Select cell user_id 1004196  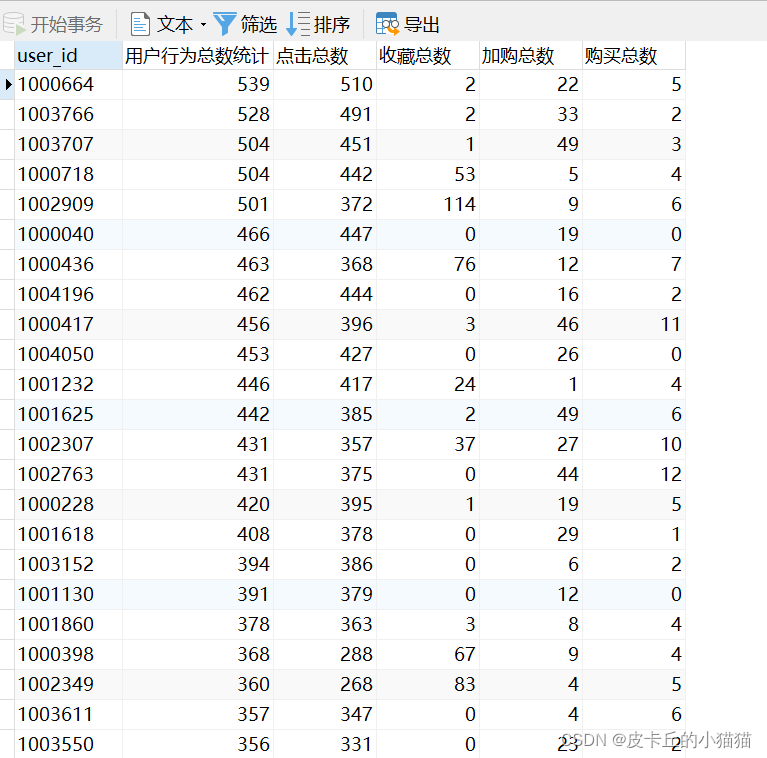tap(68, 294)
